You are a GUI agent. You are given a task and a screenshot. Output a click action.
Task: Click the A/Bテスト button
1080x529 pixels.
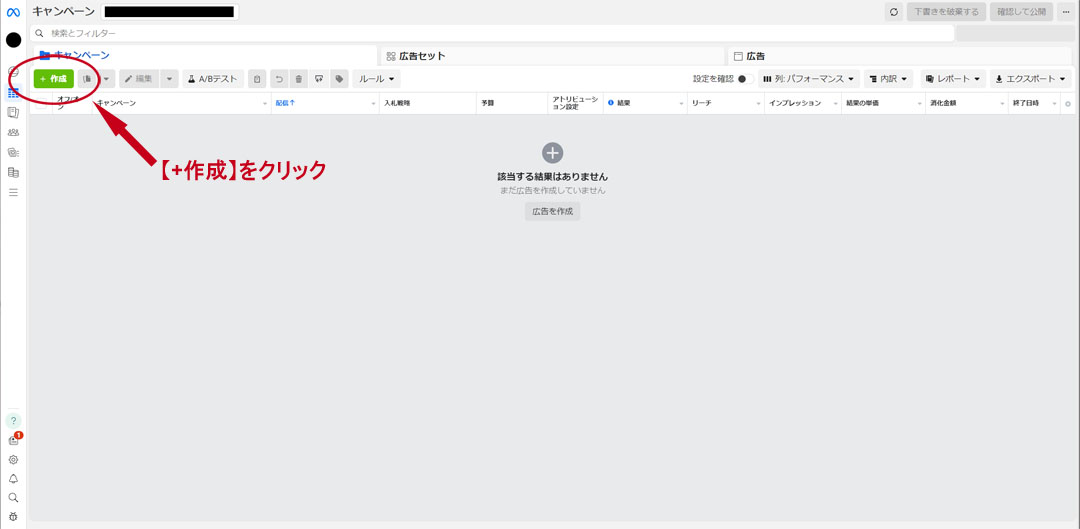click(x=213, y=79)
